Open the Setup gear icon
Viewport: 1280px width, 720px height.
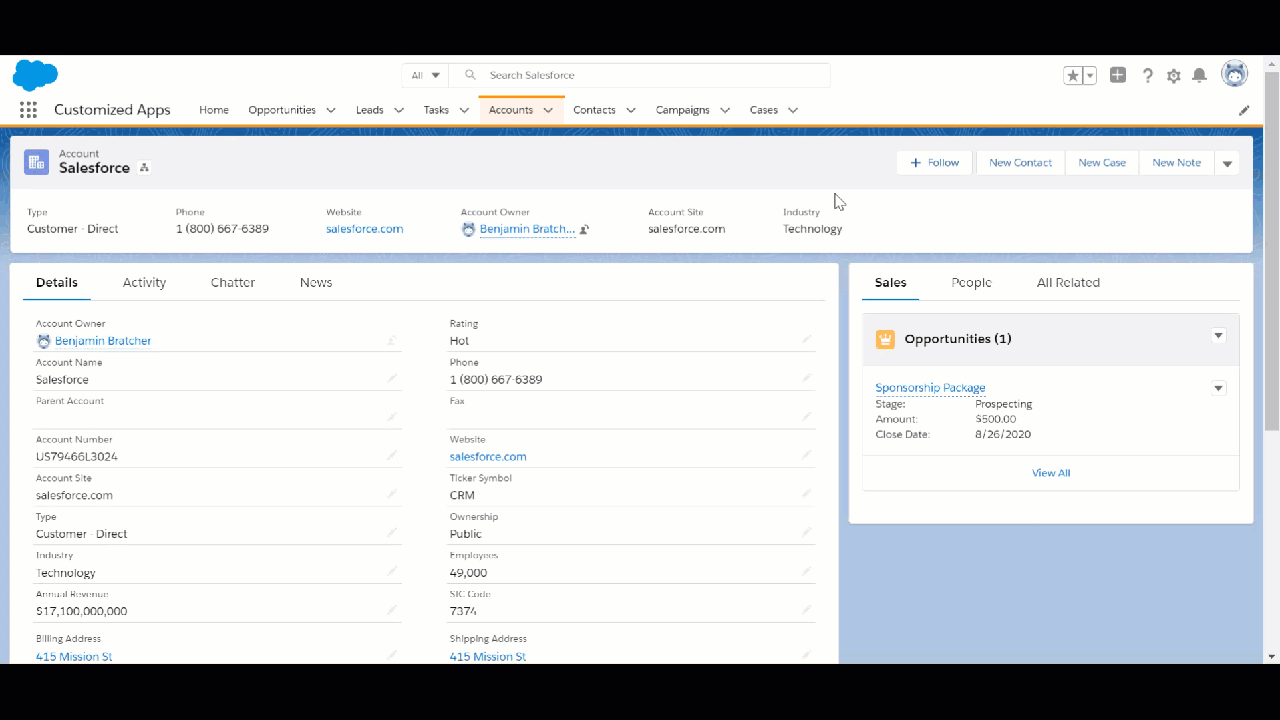point(1174,75)
